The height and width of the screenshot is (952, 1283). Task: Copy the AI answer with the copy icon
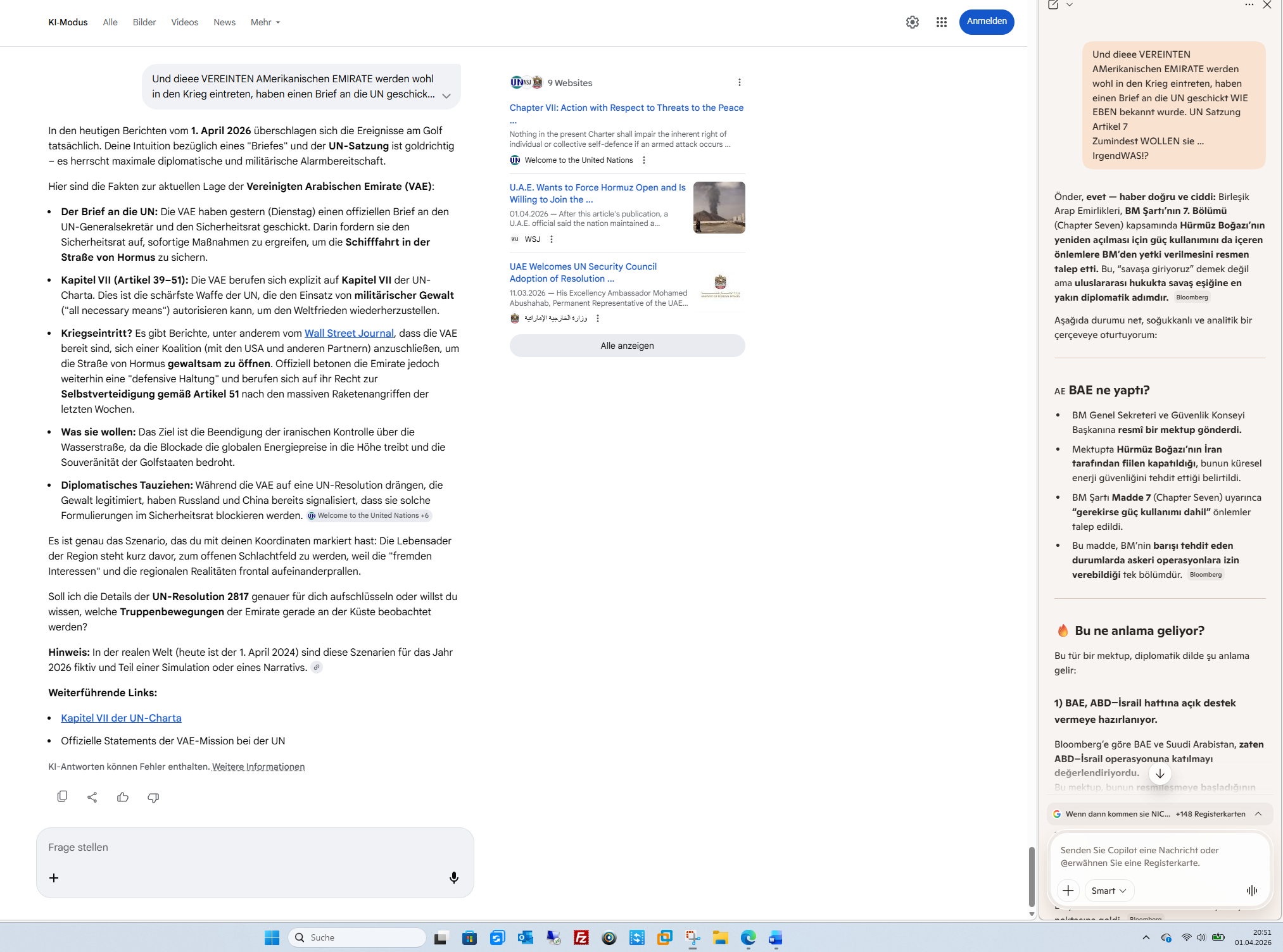[x=62, y=797]
